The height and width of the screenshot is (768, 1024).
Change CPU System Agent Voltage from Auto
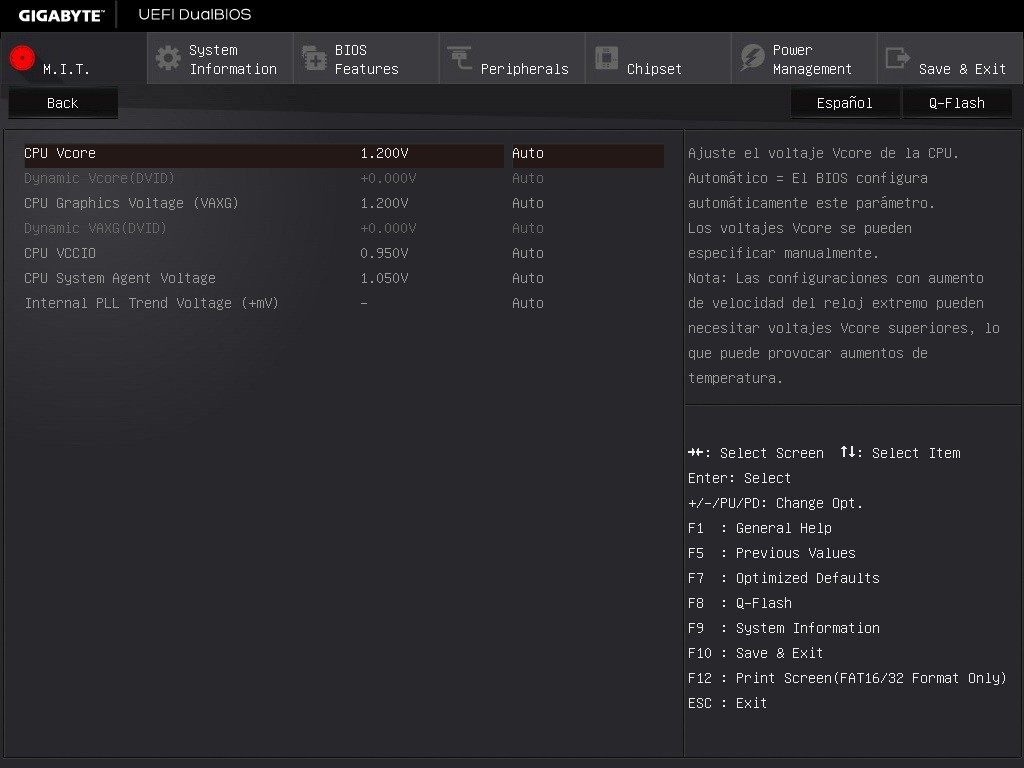pyautogui.click(x=528, y=278)
